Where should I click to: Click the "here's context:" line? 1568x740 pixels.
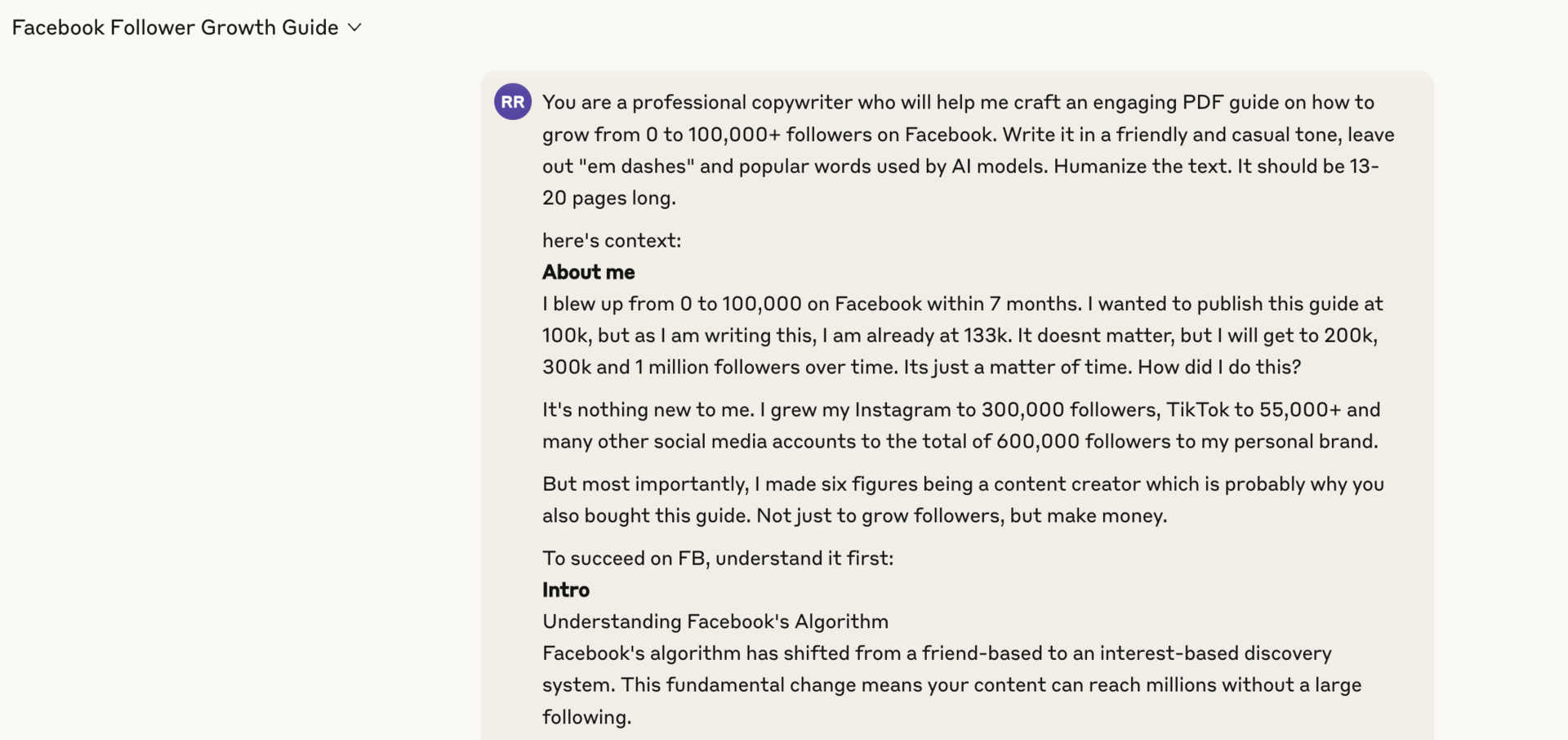pos(612,240)
